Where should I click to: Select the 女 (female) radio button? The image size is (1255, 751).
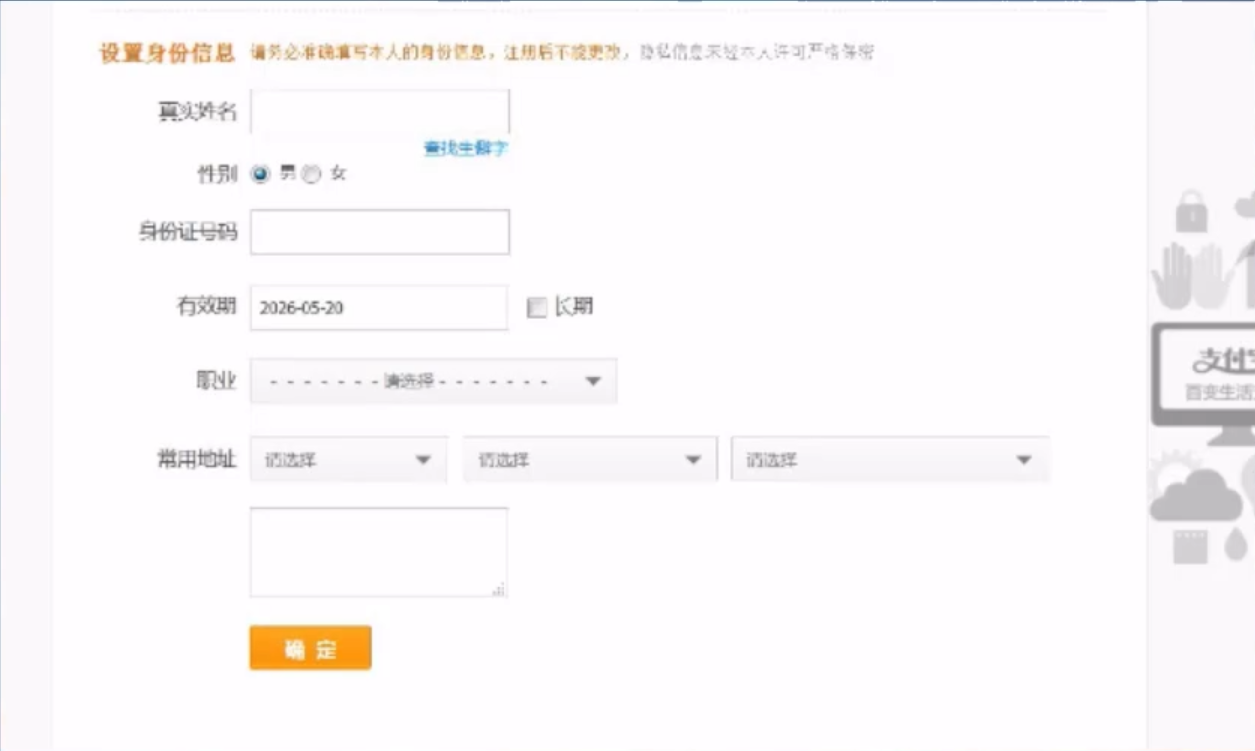coord(311,174)
